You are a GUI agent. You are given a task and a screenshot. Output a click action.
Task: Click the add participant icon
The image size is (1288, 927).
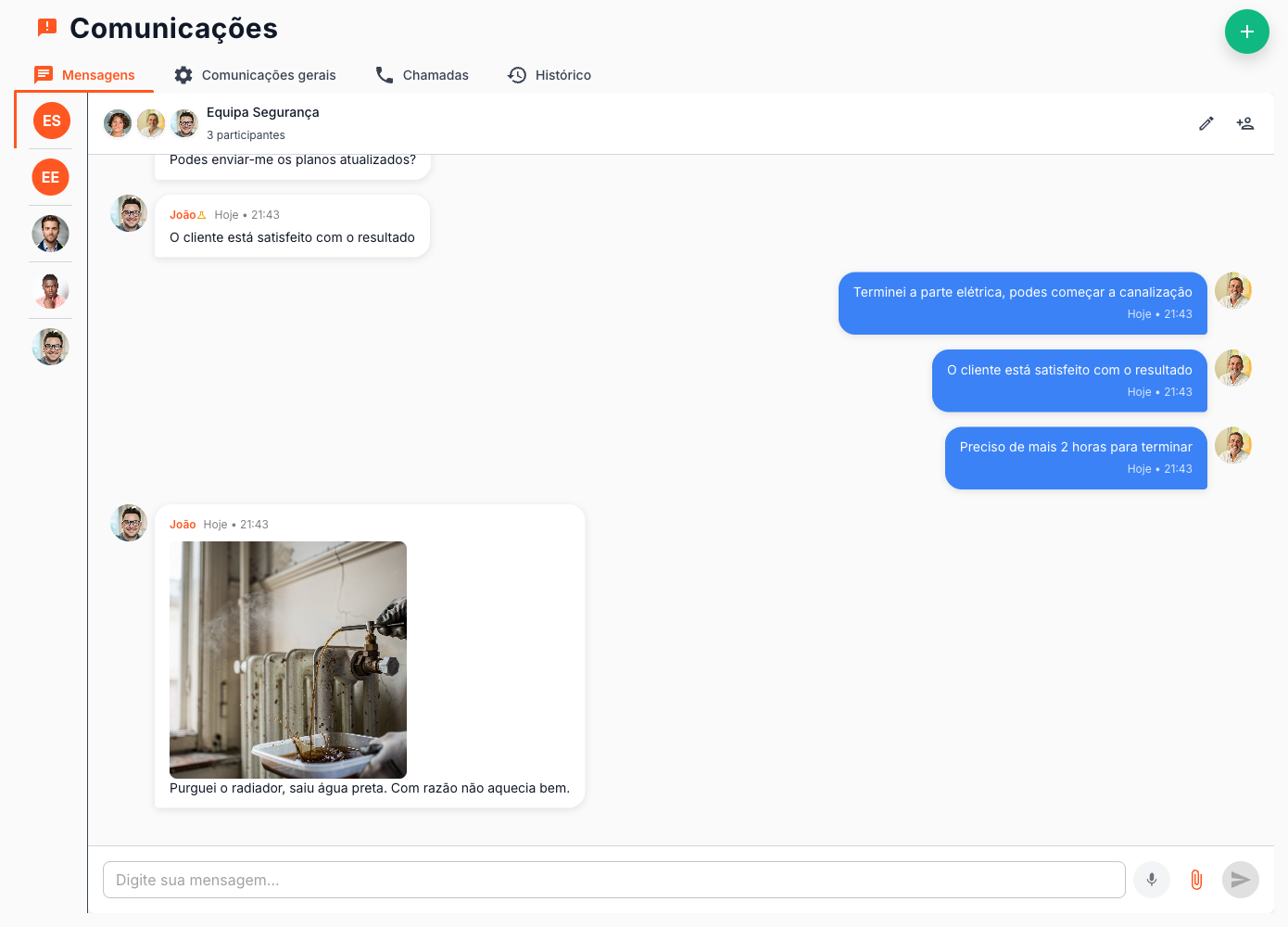point(1244,123)
